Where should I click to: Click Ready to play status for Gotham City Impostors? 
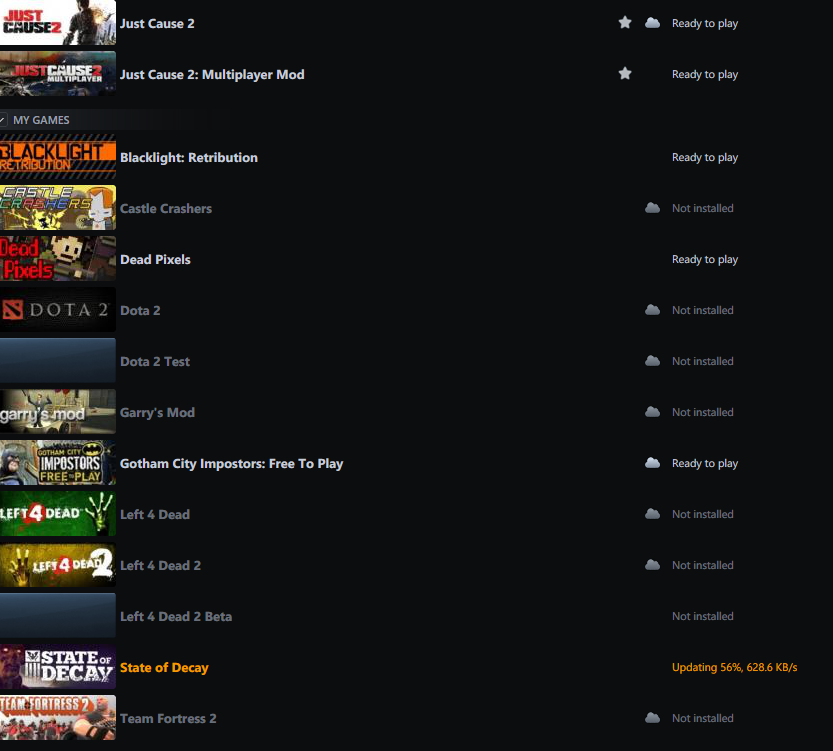click(x=705, y=463)
